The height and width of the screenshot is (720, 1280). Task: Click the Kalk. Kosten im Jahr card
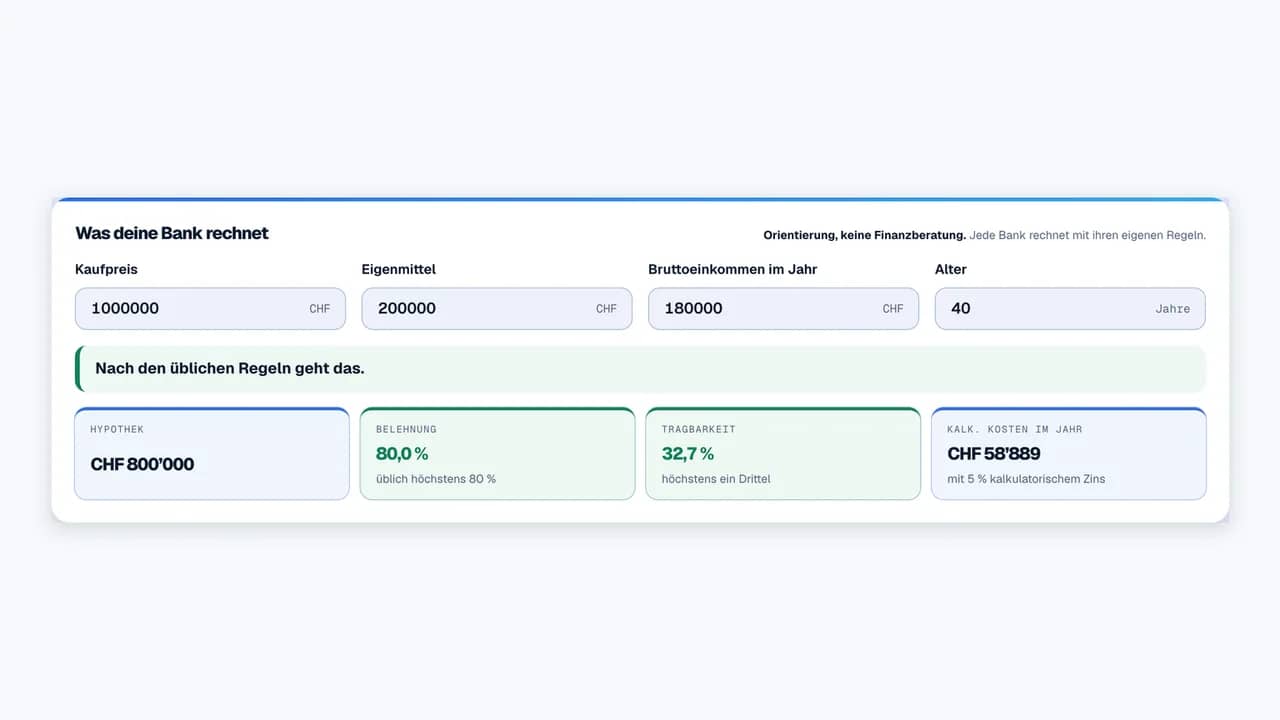tap(1069, 454)
